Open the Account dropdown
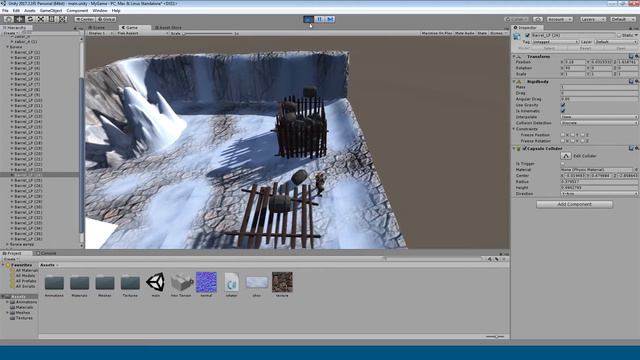640x360 pixels. click(560, 19)
